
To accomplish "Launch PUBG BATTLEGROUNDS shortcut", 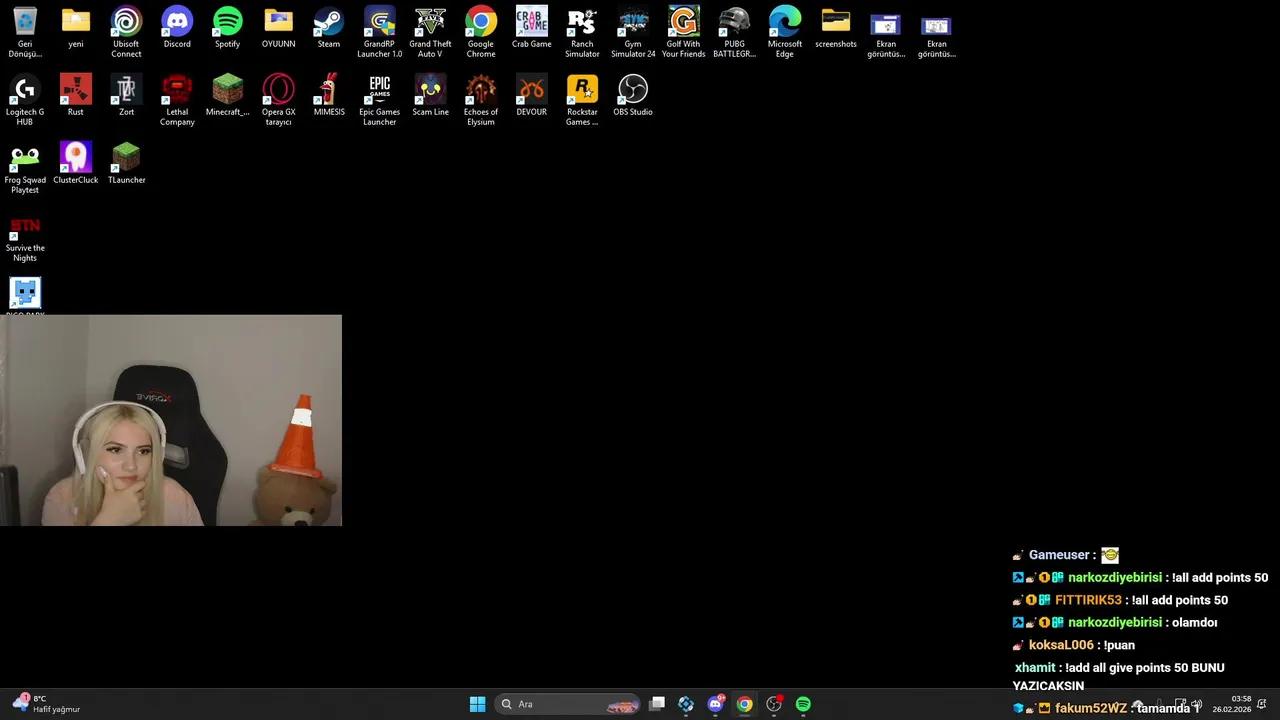I will tap(734, 32).
